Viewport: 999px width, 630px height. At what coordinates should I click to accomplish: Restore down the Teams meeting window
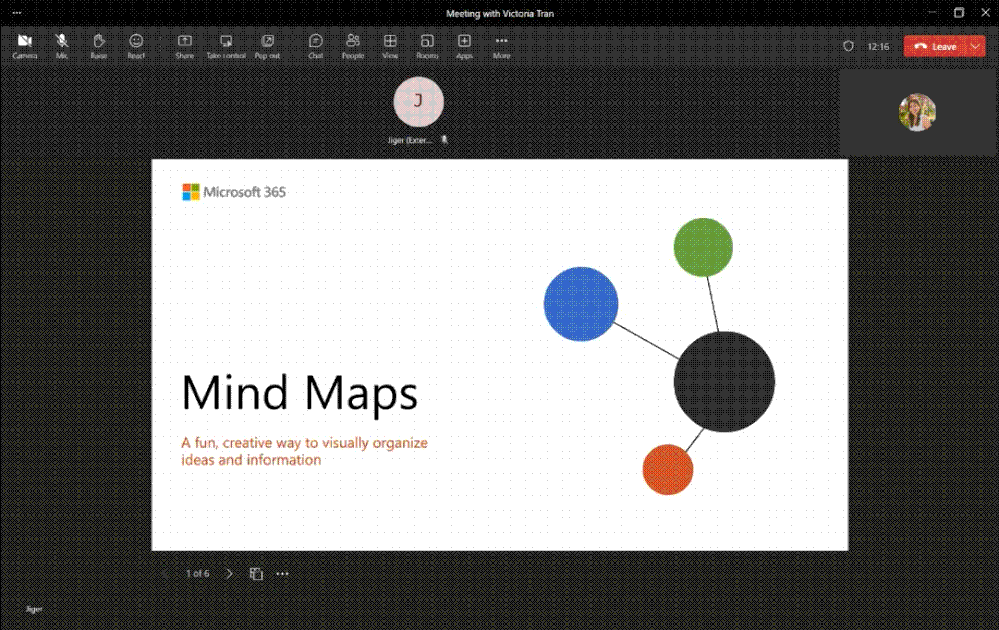tap(959, 13)
